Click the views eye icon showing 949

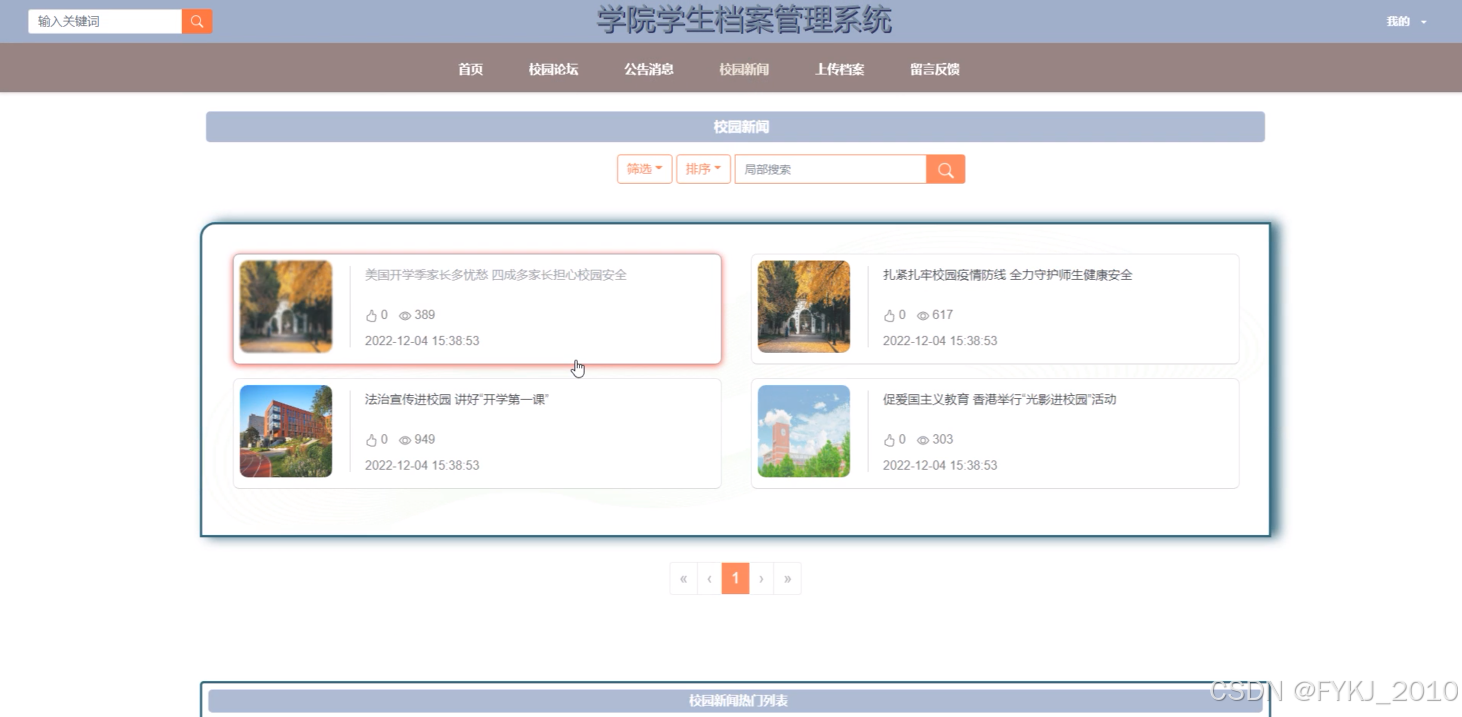click(405, 440)
